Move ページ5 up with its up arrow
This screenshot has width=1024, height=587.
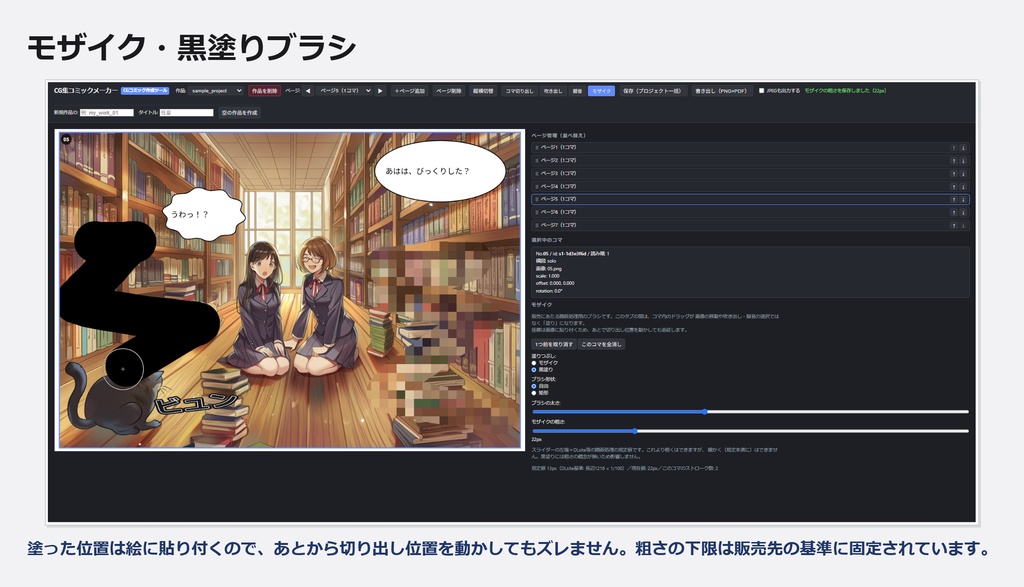pos(953,200)
